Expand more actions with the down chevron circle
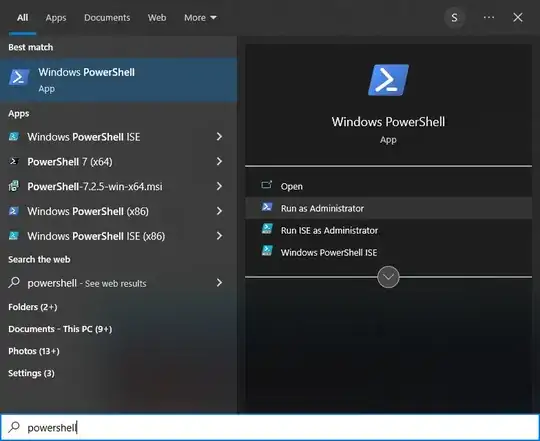 click(x=388, y=277)
